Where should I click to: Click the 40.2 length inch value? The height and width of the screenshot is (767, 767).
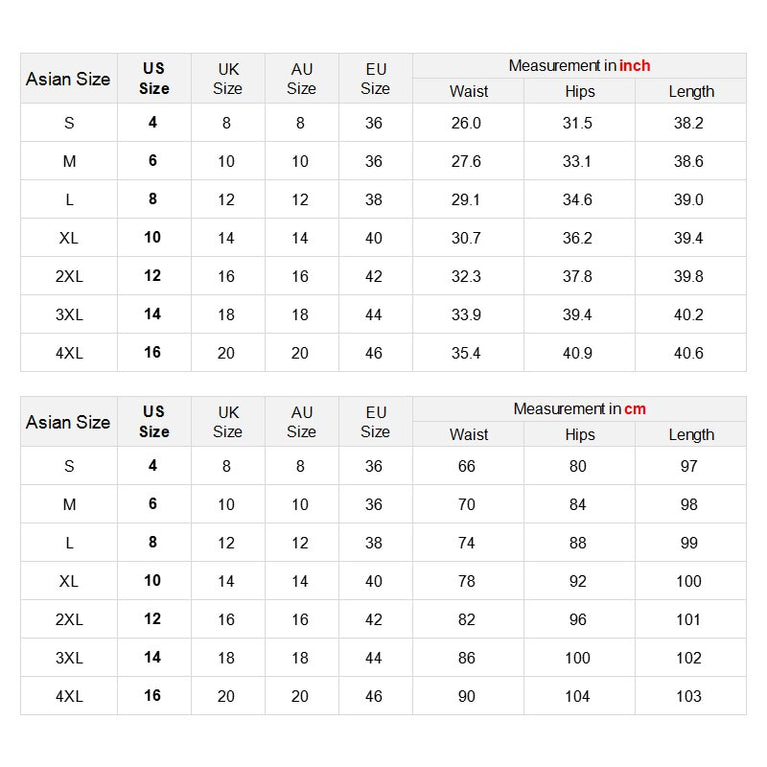point(688,315)
